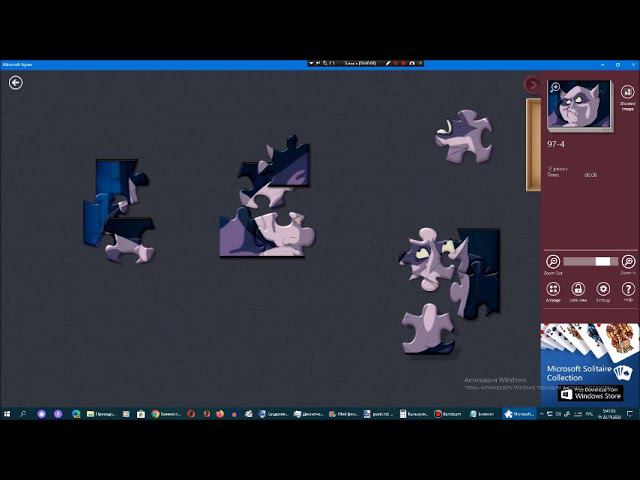This screenshot has height=480, width=640.
Task: Click the Windows Store download badge
Action: [x=590, y=393]
